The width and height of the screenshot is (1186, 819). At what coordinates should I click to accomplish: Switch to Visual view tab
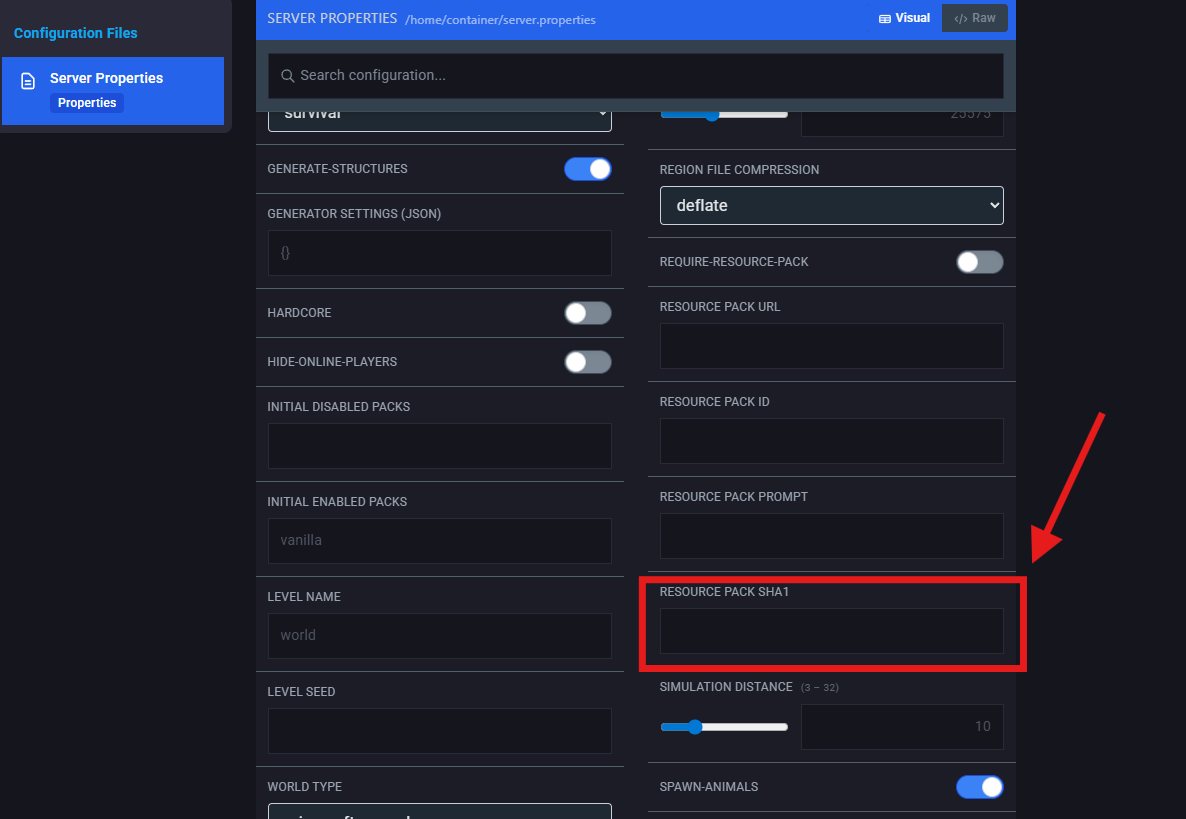(904, 18)
